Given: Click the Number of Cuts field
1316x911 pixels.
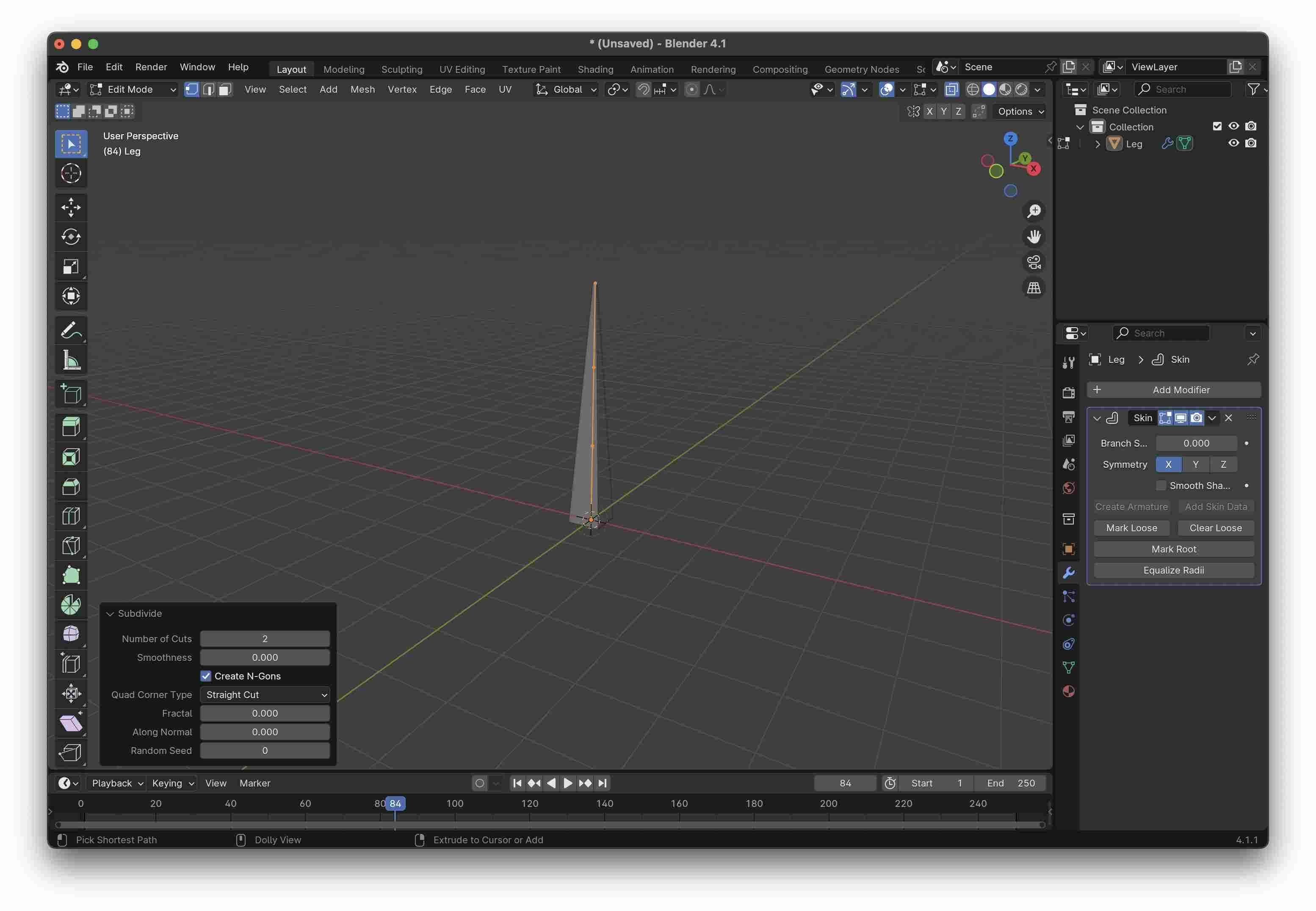Looking at the screenshot, I should click(265, 639).
